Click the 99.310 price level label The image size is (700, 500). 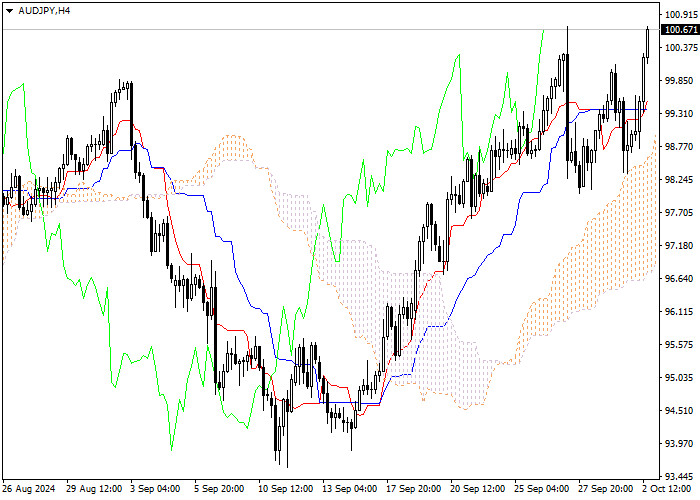[x=679, y=114]
